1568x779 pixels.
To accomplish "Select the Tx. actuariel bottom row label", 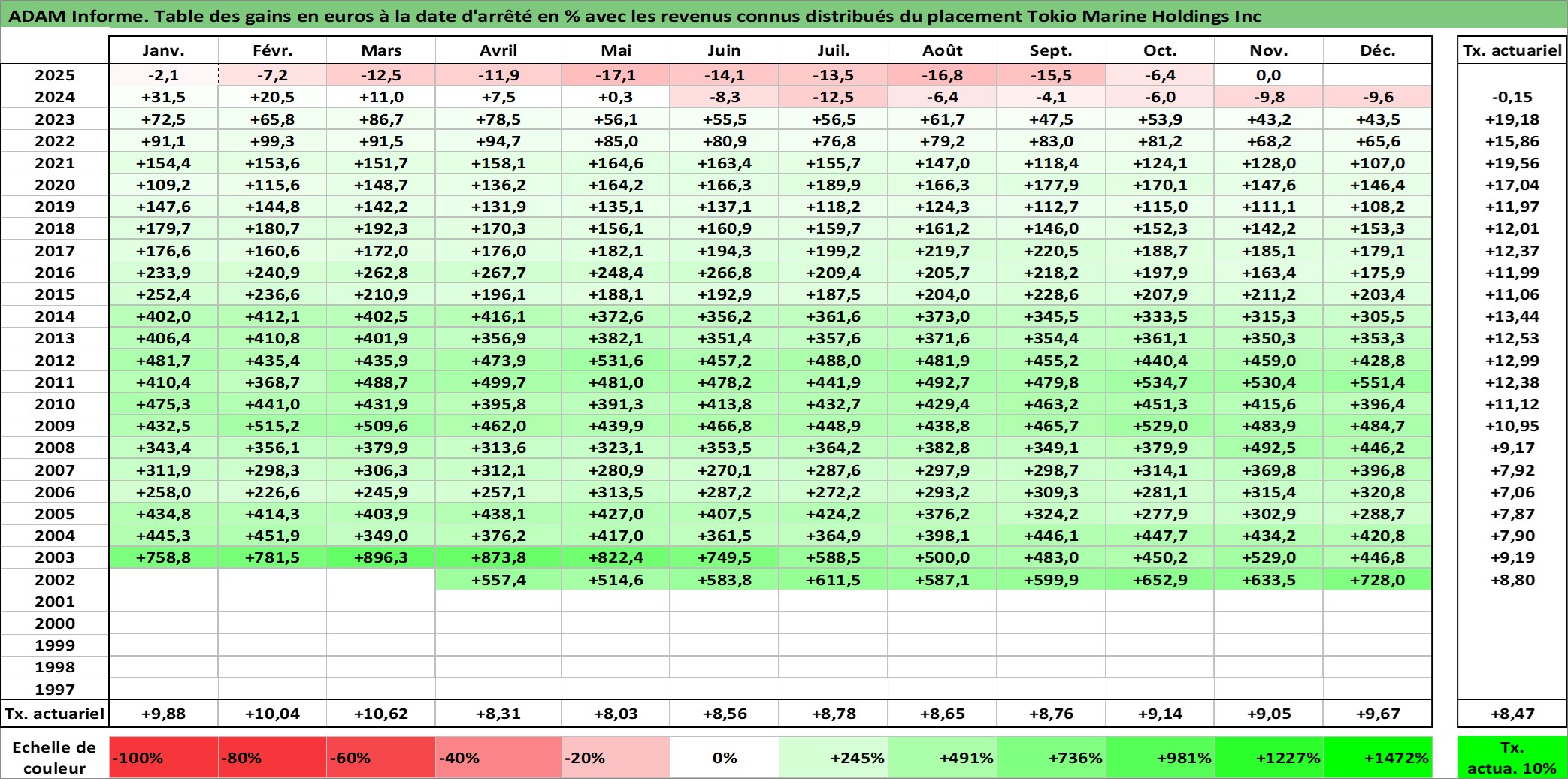I will [x=55, y=714].
